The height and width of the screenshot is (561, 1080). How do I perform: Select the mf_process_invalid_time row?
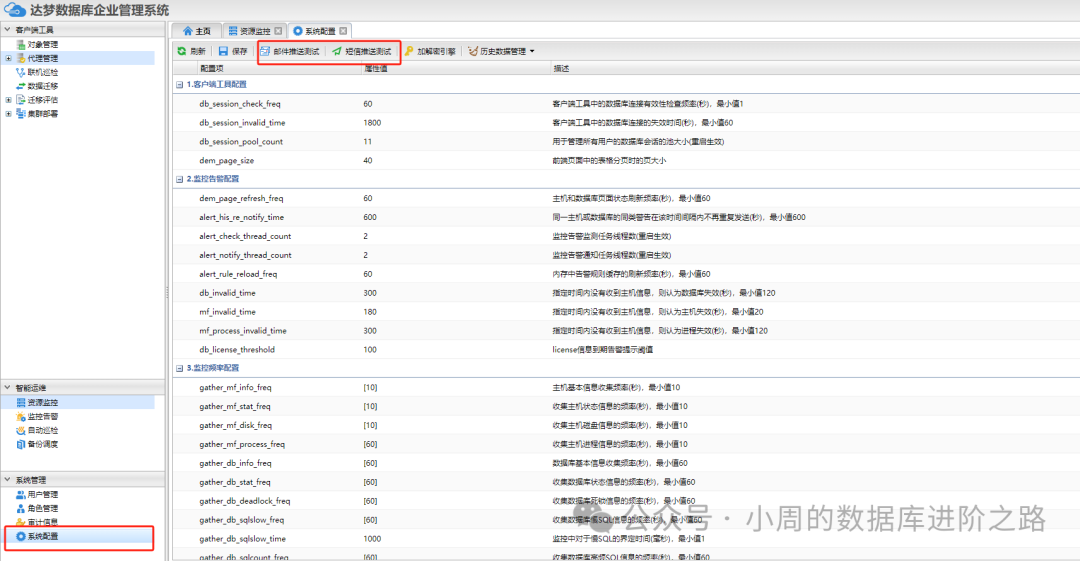(x=626, y=331)
